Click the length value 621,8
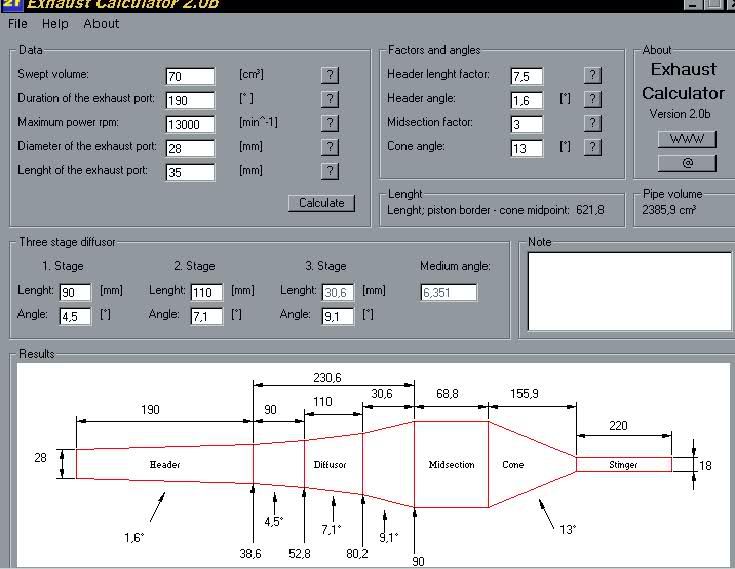 [x=590, y=210]
